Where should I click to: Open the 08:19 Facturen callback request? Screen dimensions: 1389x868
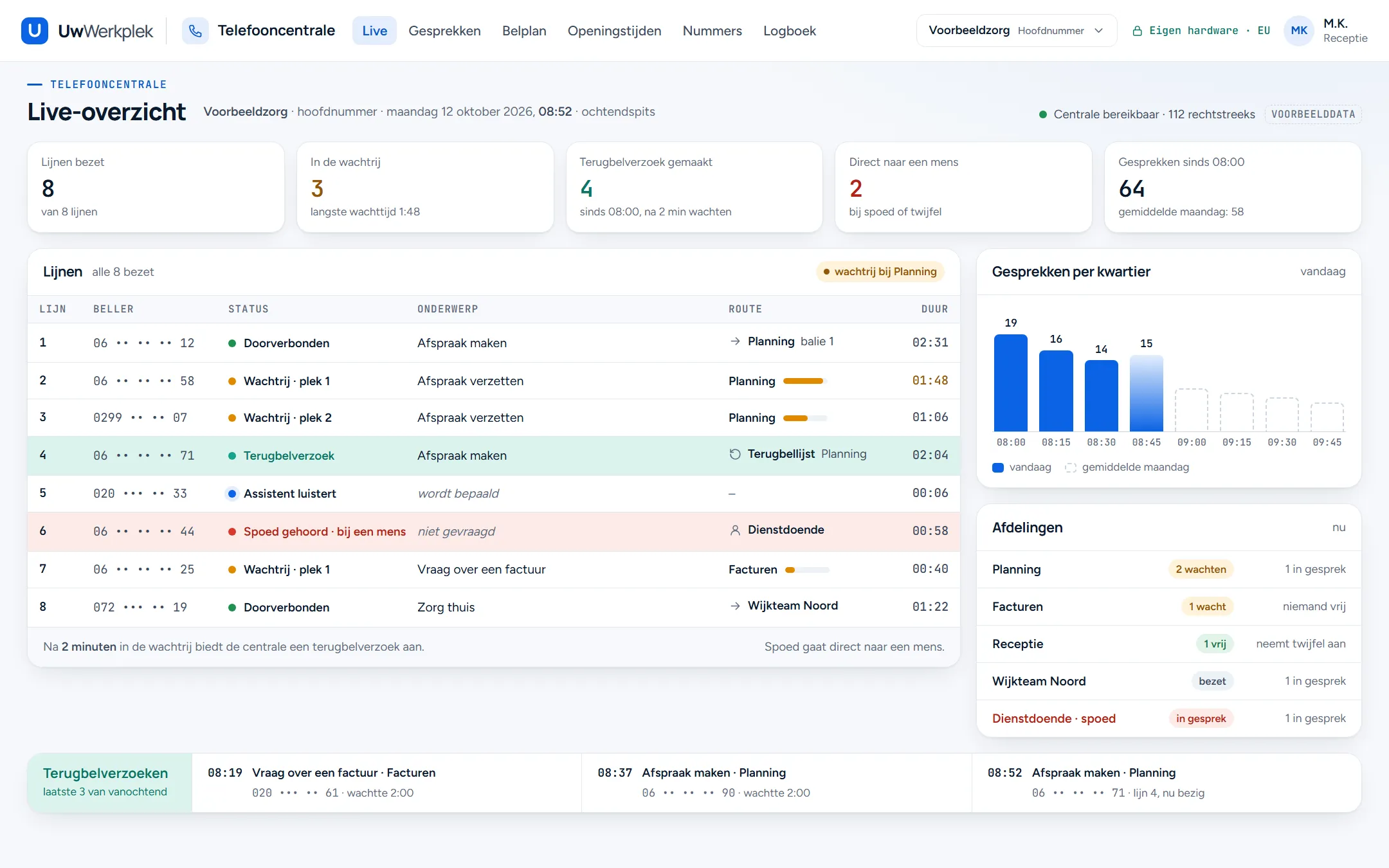click(386, 782)
